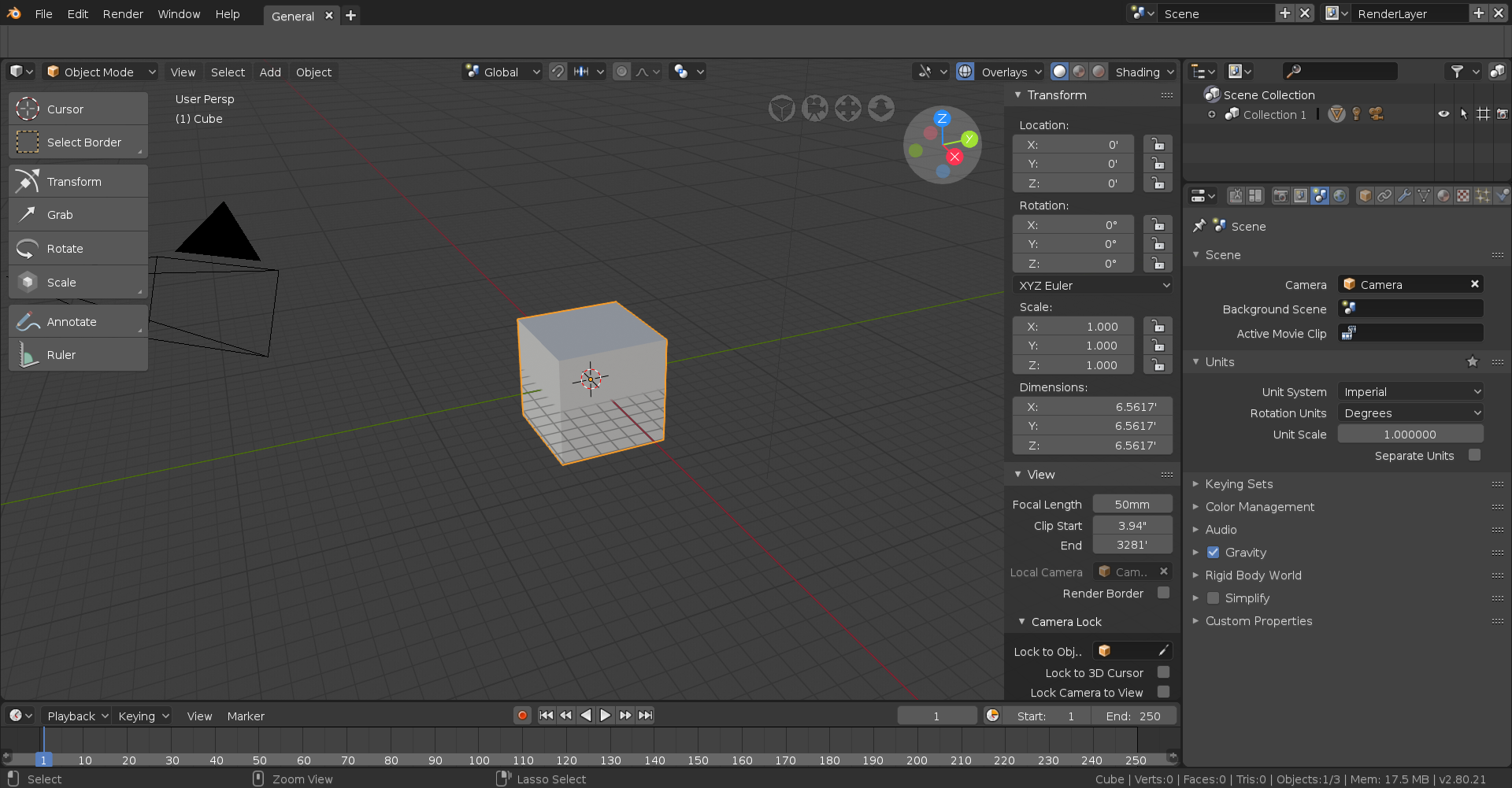The image size is (1512, 788).
Task: Open the Rotation Units Degrees dropdown
Action: [1410, 412]
